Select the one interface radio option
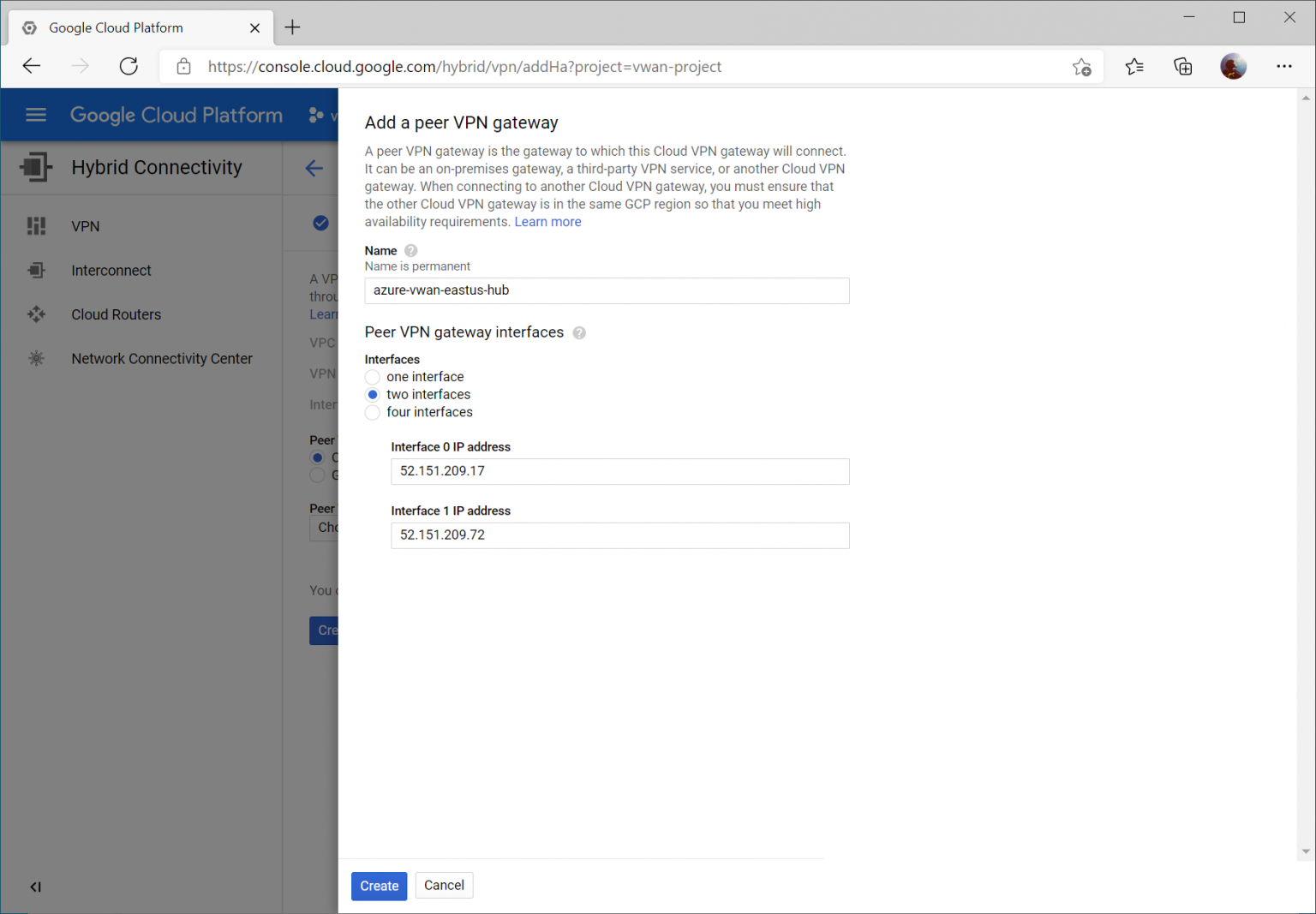This screenshot has height=914, width=1316. coord(373,377)
